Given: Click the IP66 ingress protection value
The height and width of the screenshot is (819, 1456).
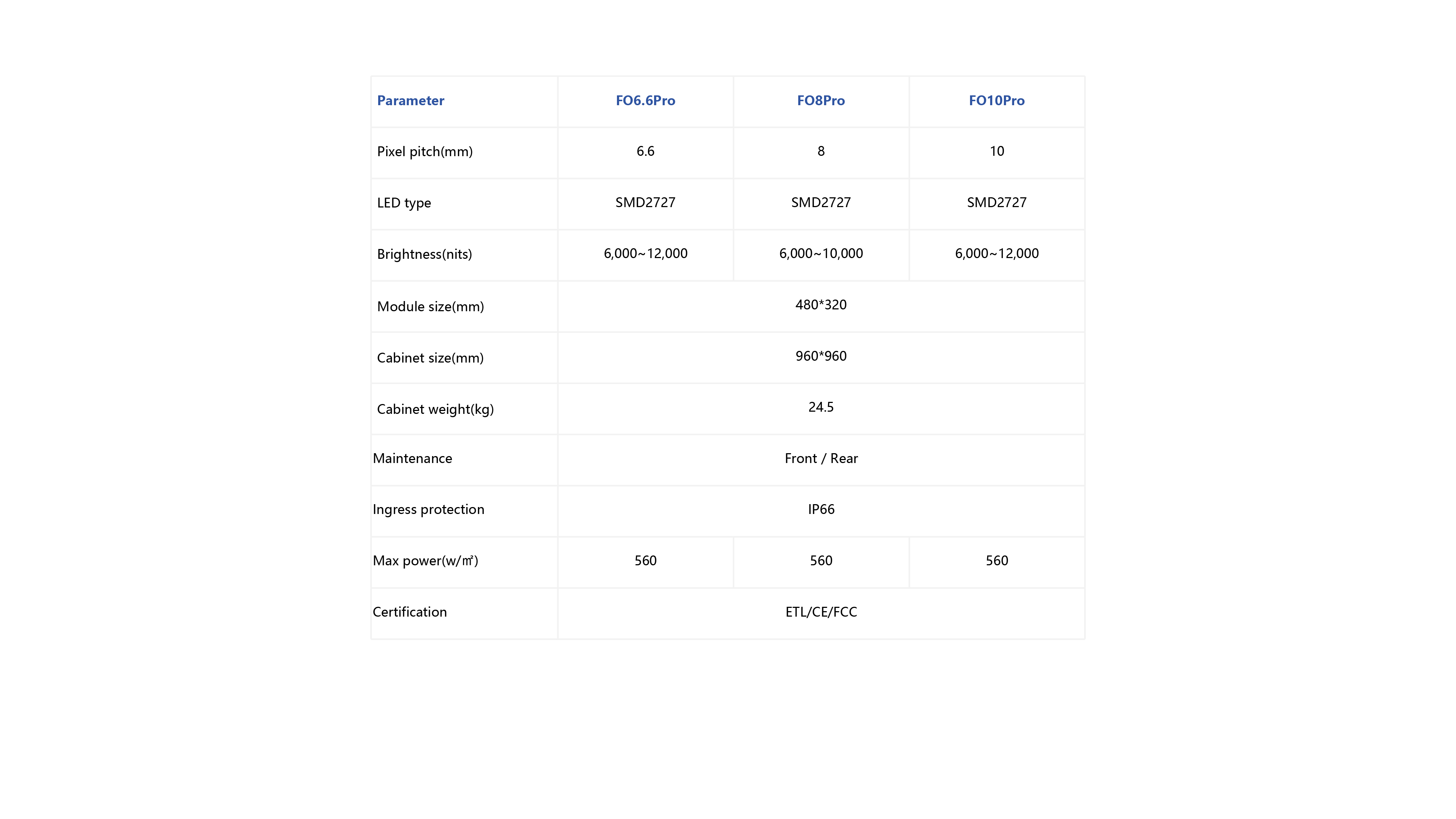Looking at the screenshot, I should [821, 509].
